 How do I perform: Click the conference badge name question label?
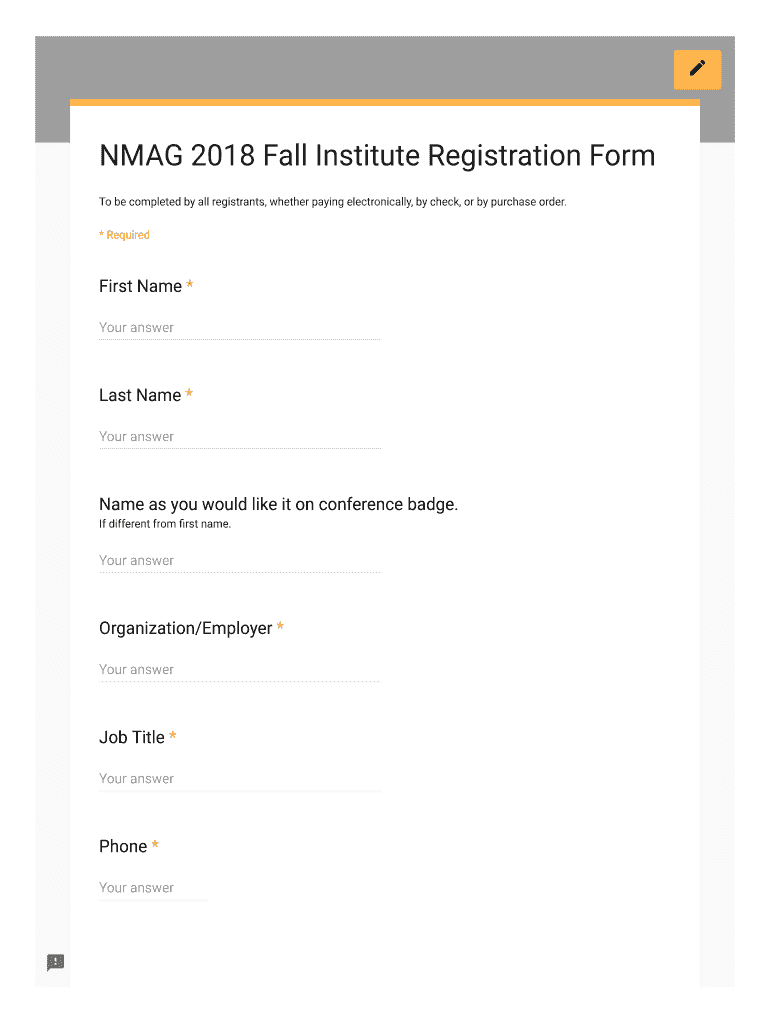click(278, 504)
